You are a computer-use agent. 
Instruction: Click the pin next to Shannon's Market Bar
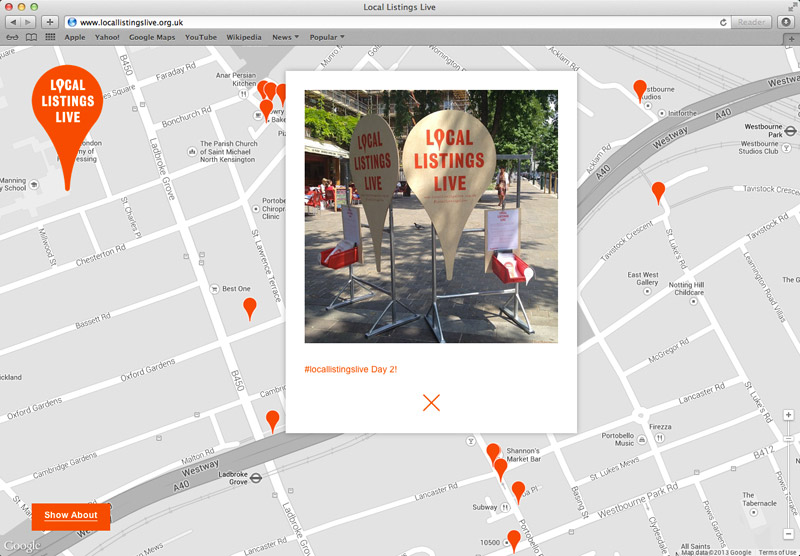pyautogui.click(x=493, y=453)
